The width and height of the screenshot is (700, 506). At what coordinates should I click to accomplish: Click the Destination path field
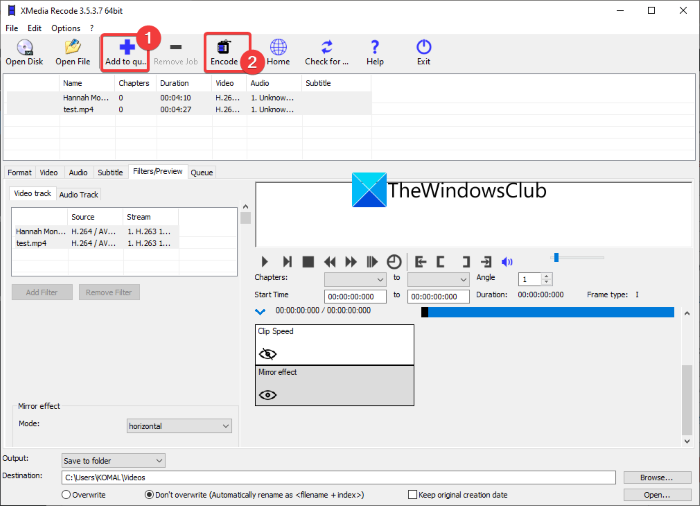click(338, 477)
